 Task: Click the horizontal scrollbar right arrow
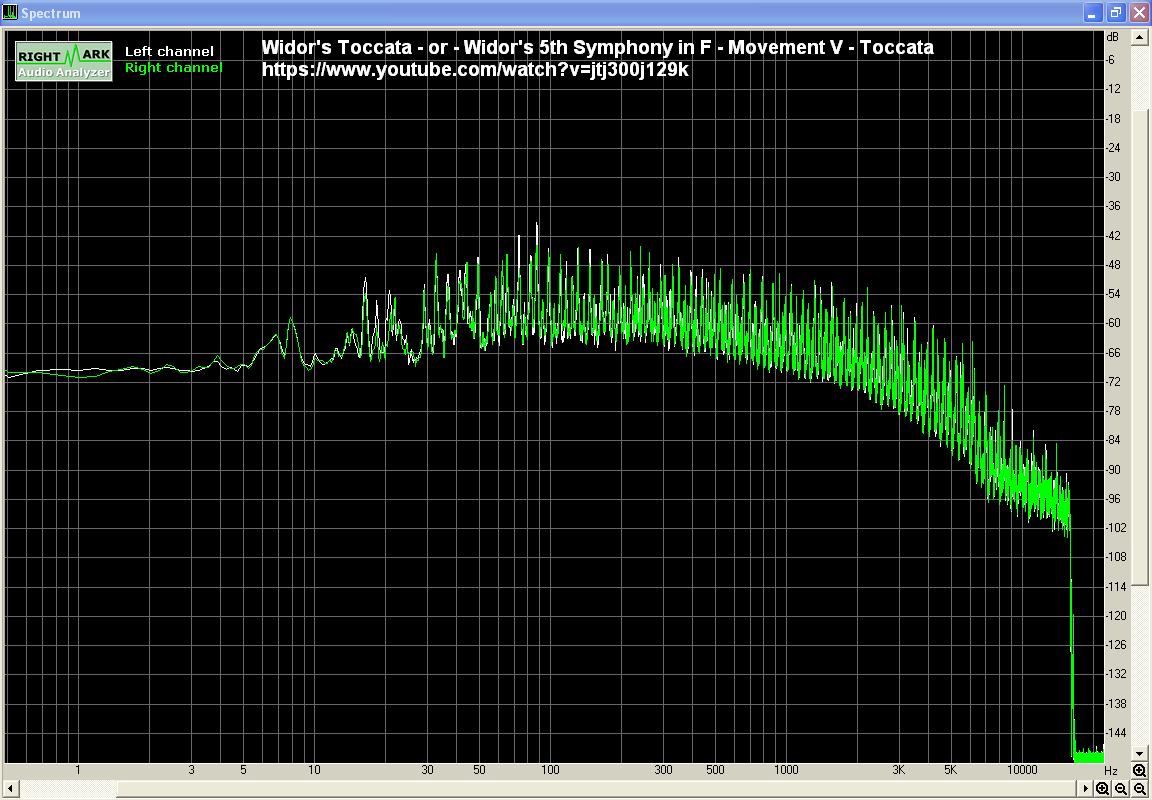(x=1085, y=788)
